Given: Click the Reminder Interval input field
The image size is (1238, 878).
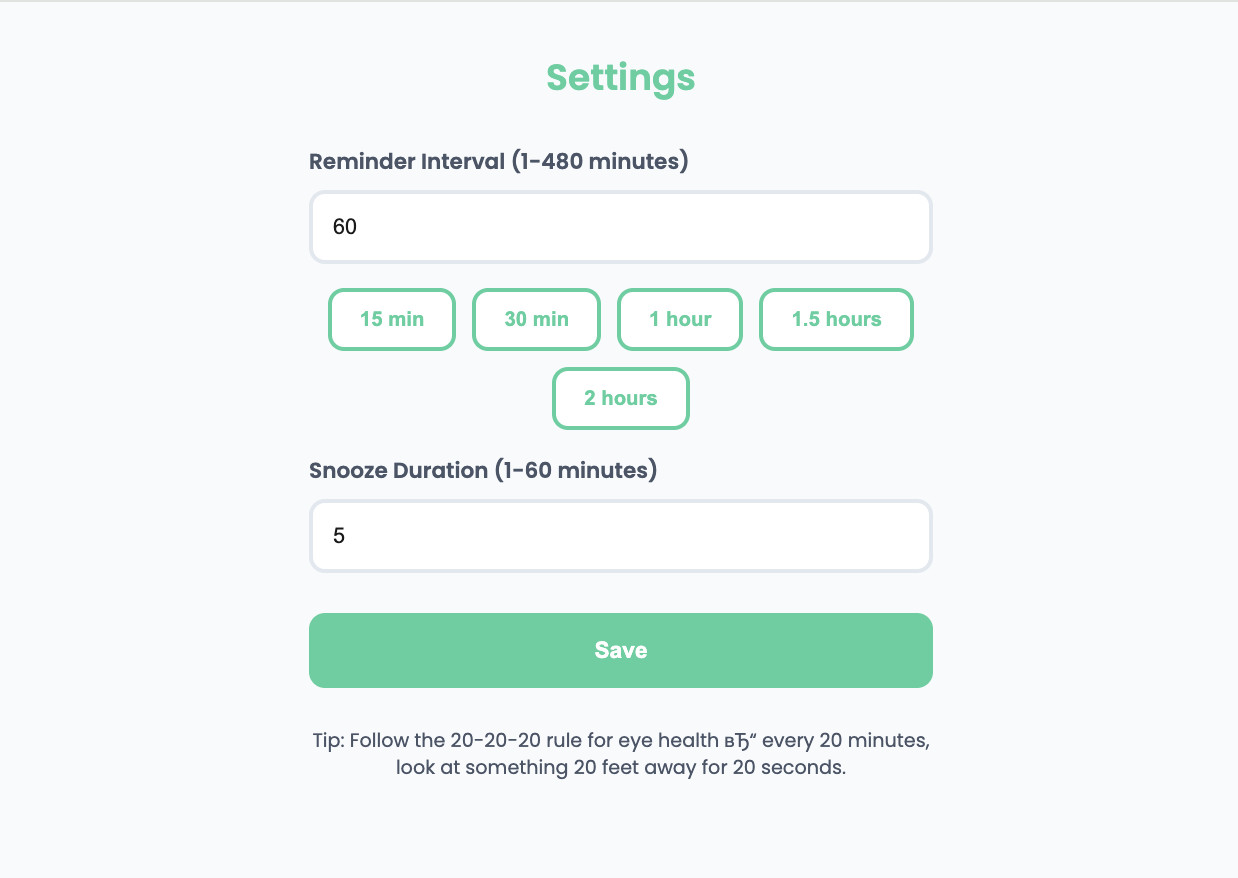Looking at the screenshot, I should tap(620, 227).
